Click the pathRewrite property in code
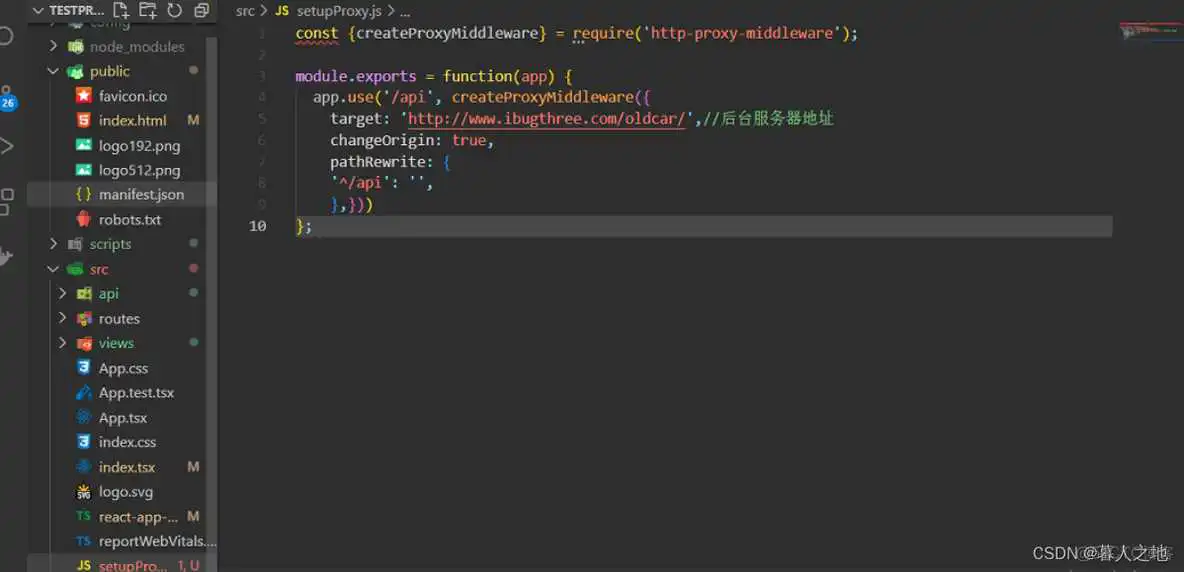The height and width of the screenshot is (572, 1184). pyautogui.click(x=378, y=162)
